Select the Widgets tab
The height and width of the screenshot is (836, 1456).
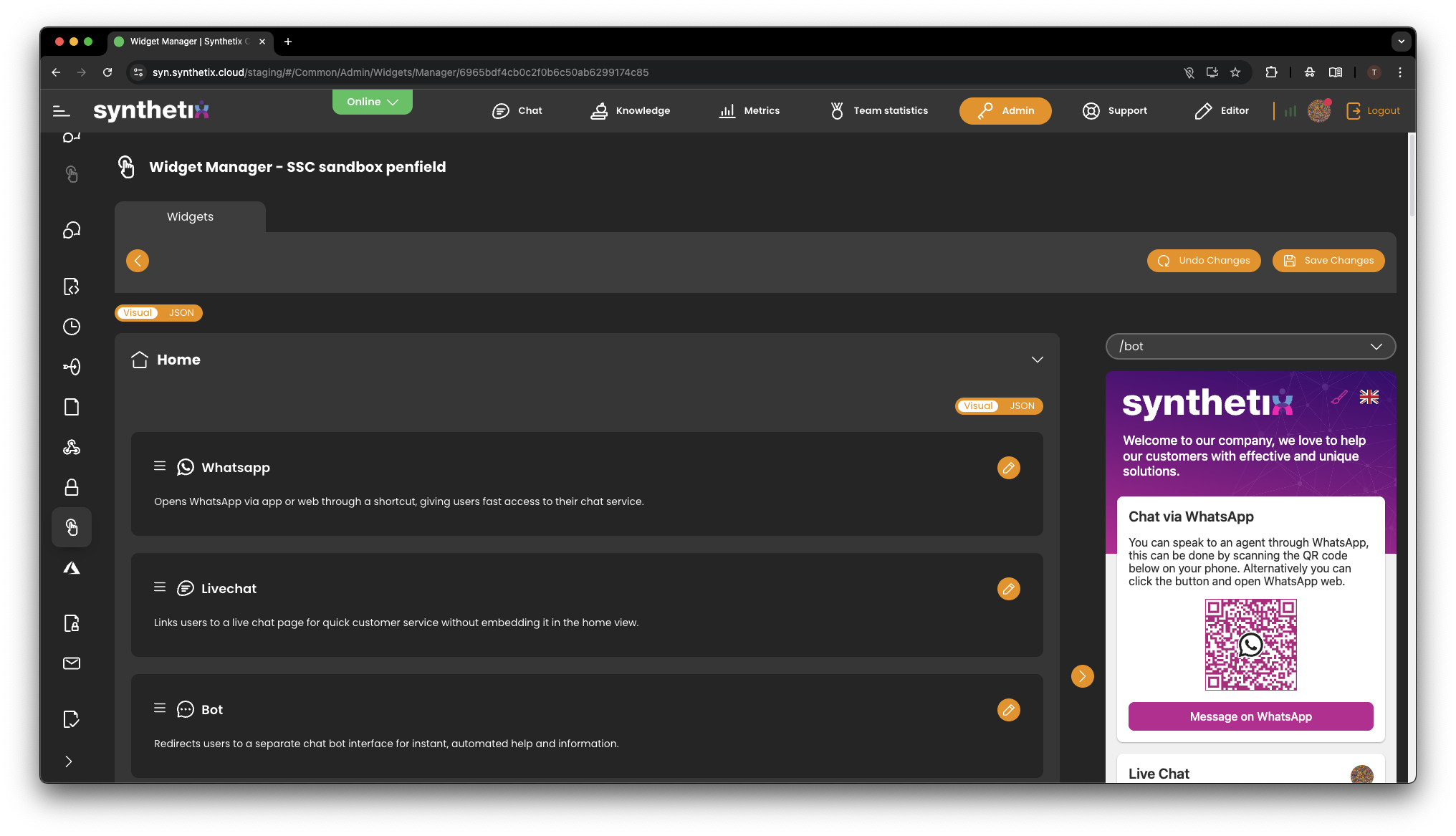click(x=190, y=216)
